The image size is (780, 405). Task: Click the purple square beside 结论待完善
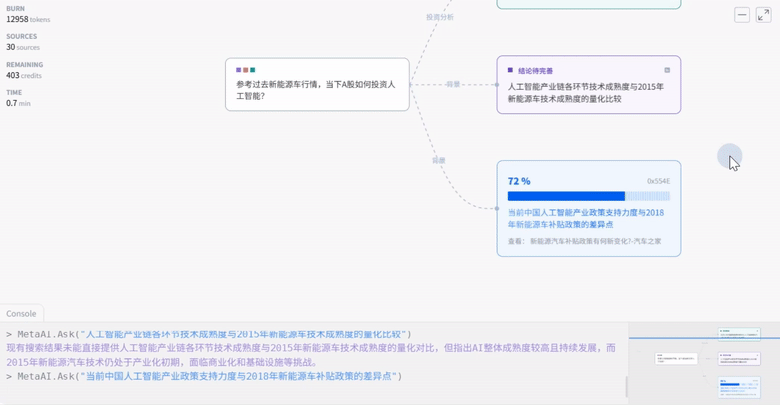pyautogui.click(x=510, y=71)
